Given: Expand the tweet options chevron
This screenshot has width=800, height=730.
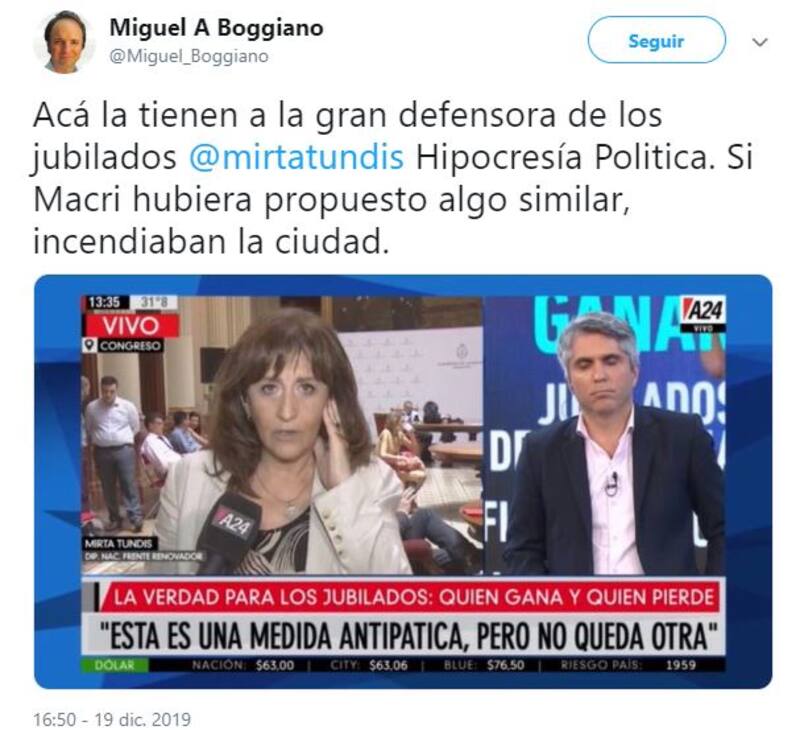Looking at the screenshot, I should 760,42.
